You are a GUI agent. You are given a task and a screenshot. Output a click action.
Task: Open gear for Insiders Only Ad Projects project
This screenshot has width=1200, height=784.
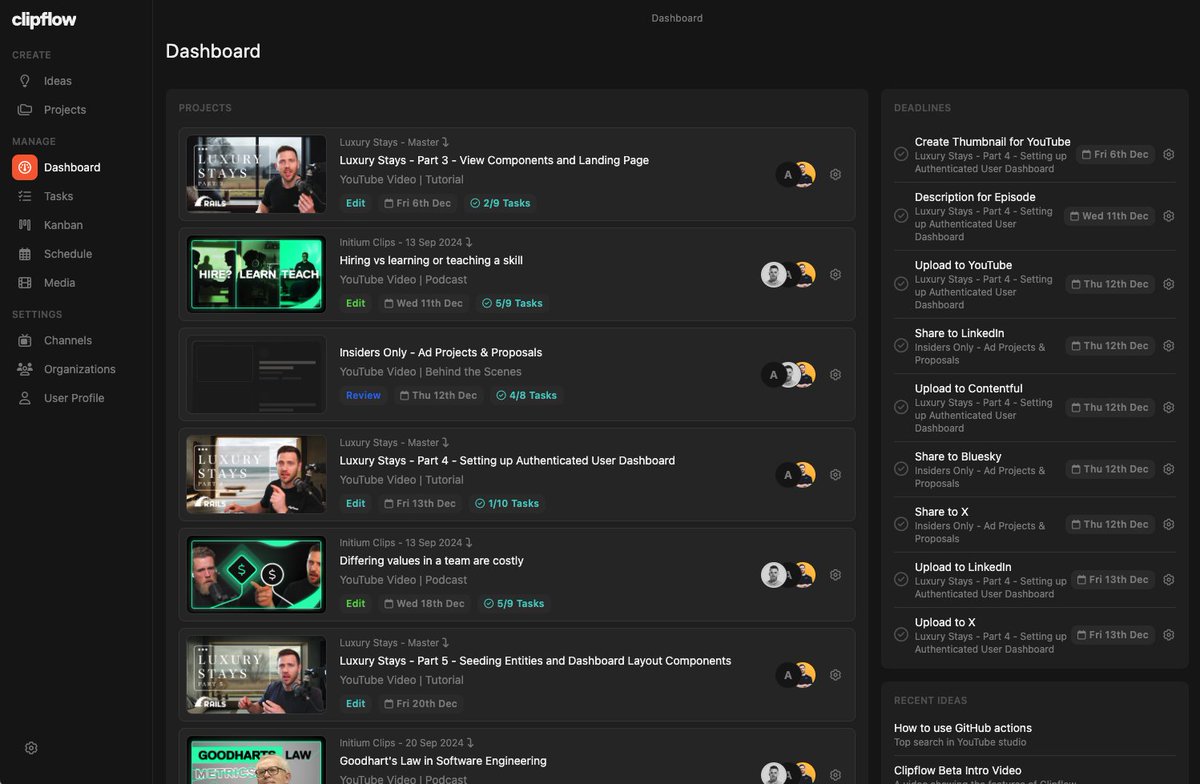[x=836, y=374]
